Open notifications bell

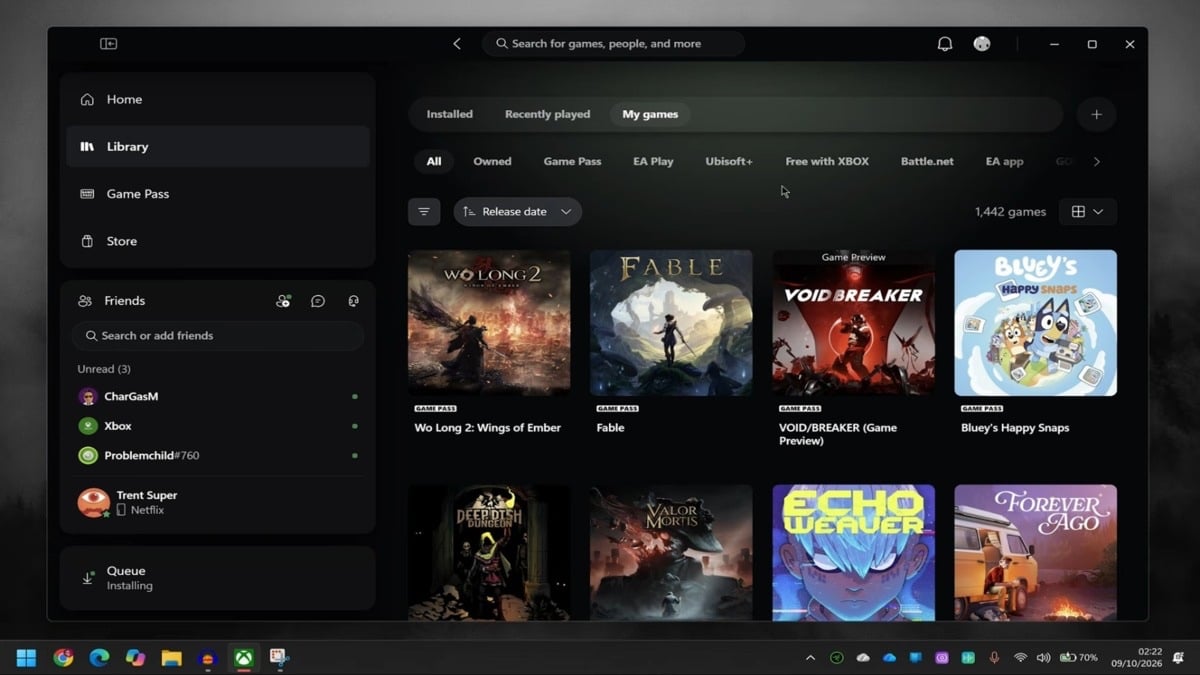point(944,44)
